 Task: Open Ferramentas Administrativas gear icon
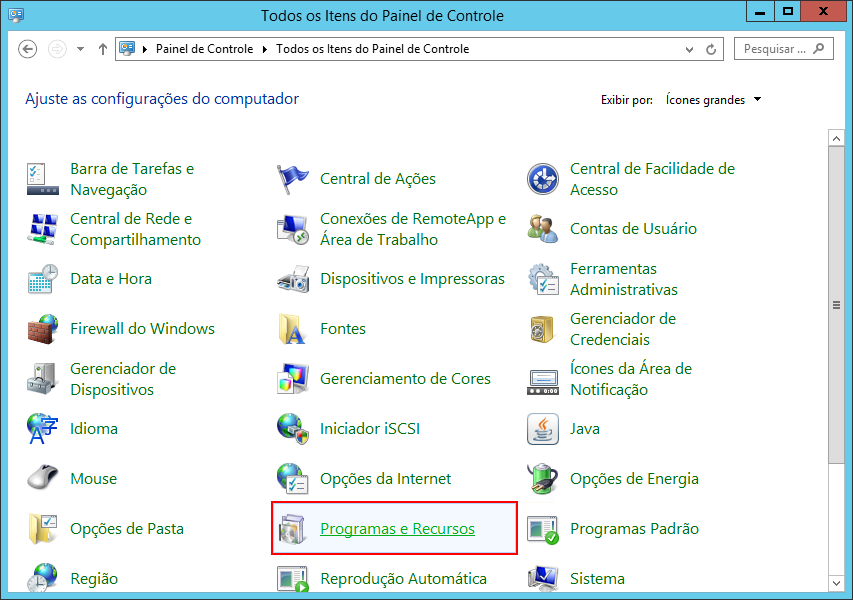542,279
